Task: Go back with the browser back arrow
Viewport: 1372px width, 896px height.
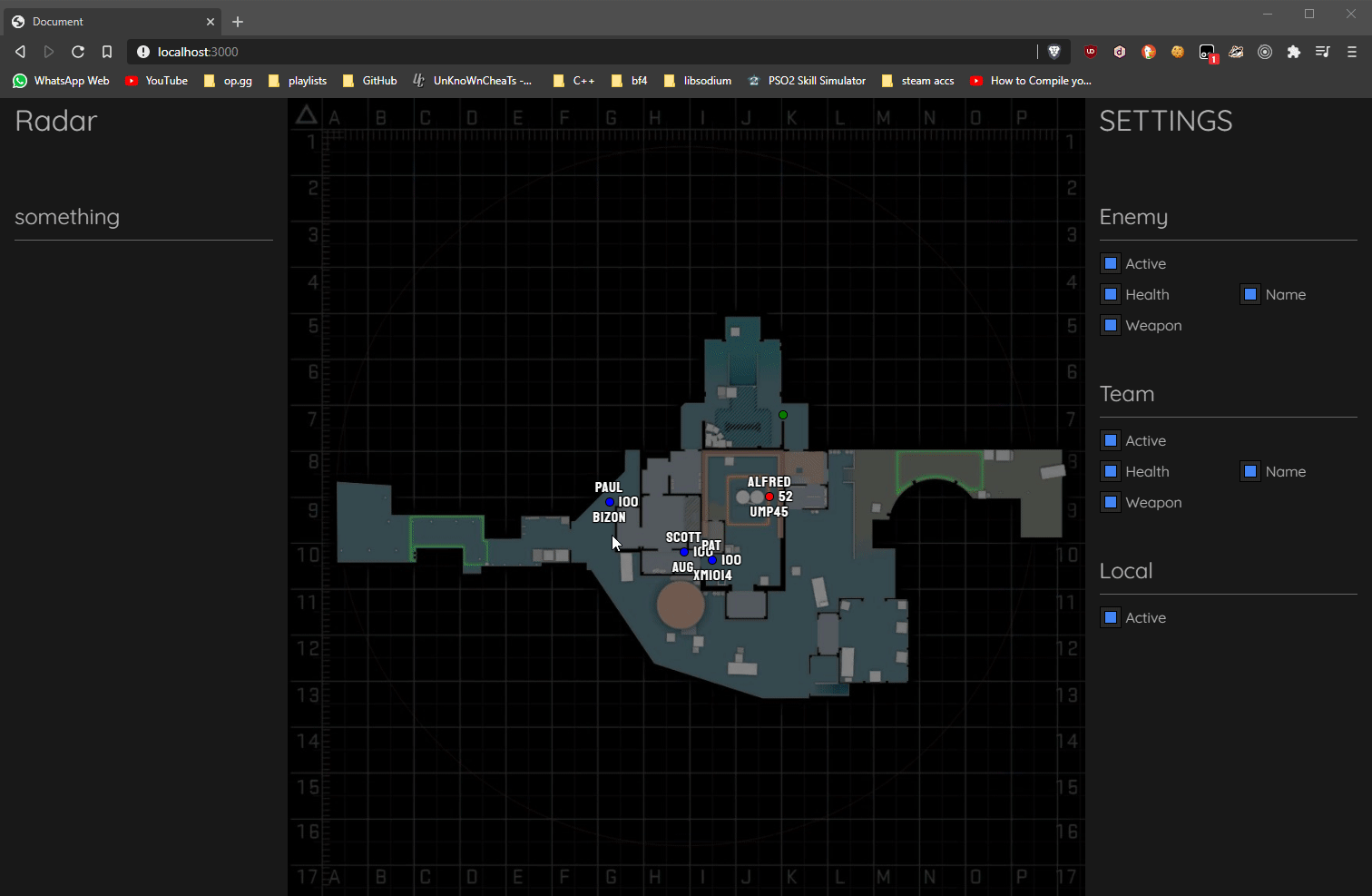Action: pos(20,52)
